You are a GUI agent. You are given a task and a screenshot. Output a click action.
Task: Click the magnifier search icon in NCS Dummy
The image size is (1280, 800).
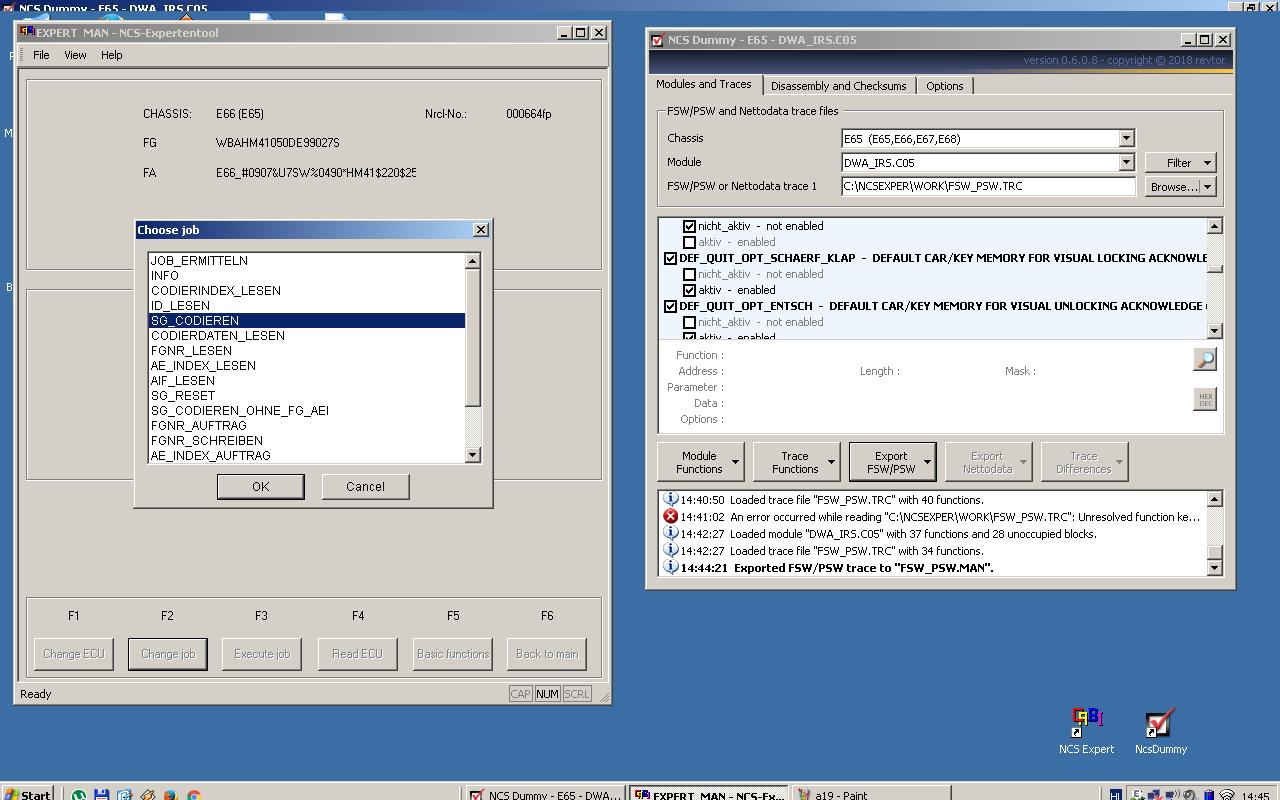click(x=1205, y=359)
